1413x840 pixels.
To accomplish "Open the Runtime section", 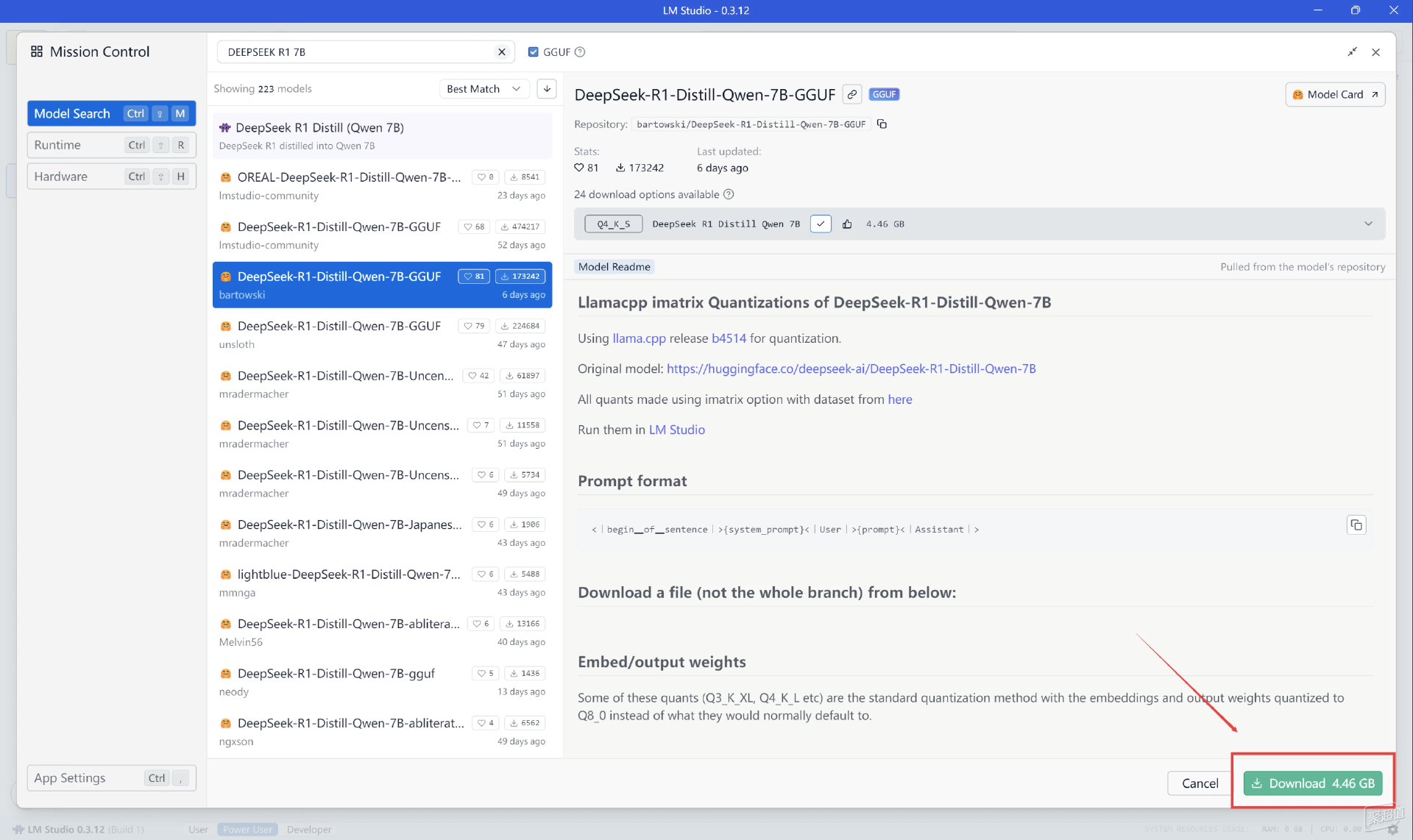I will click(112, 145).
